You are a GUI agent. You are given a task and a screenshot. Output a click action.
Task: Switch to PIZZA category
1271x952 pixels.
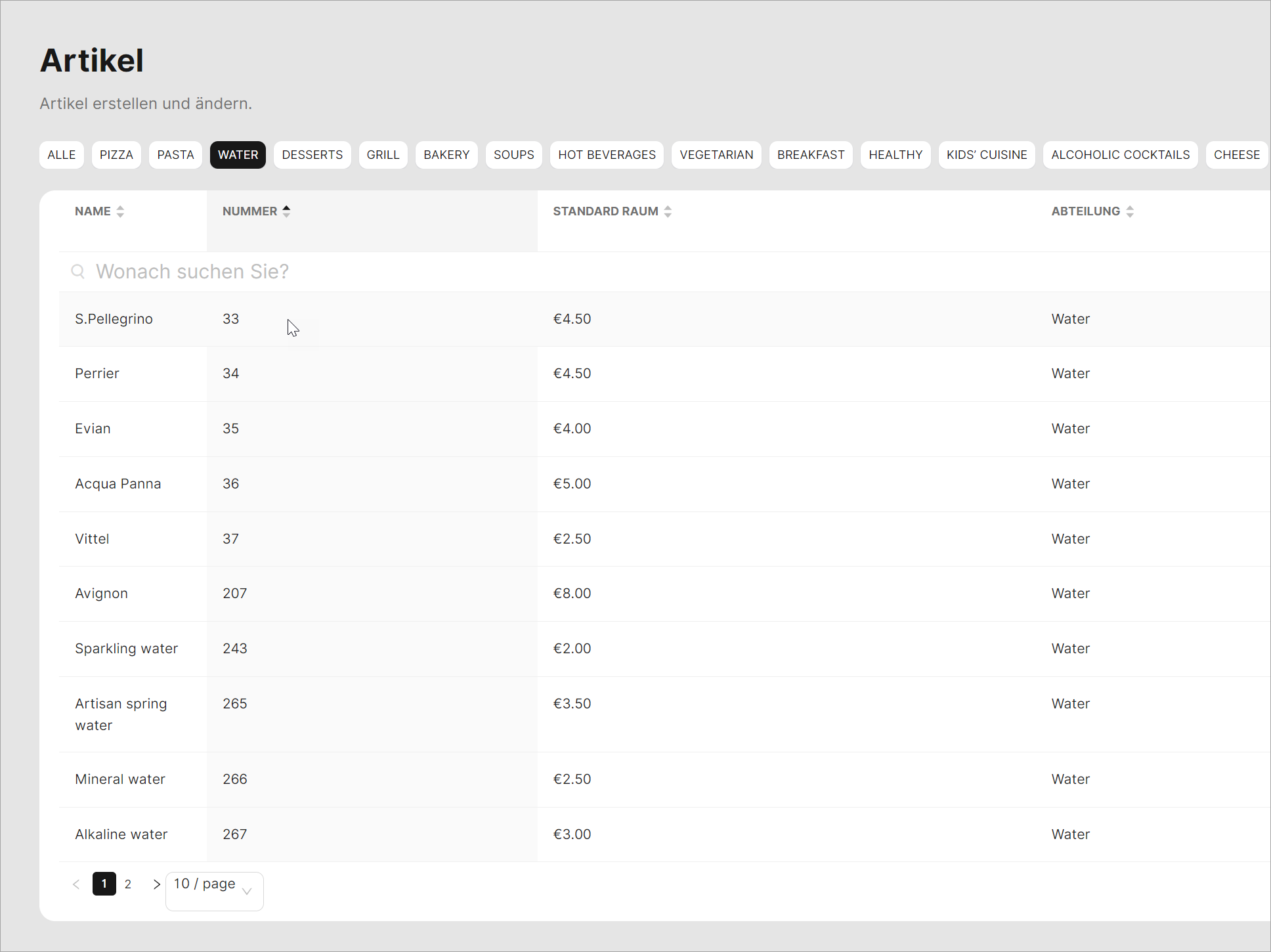(116, 155)
